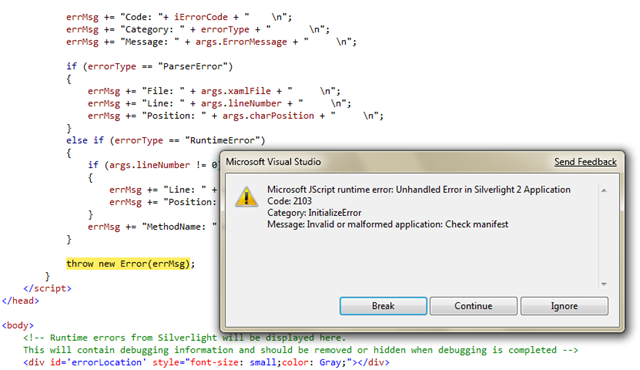Click 'Microsoft JScript runtime error' message line
This screenshot has width=640, height=370.
(419, 190)
